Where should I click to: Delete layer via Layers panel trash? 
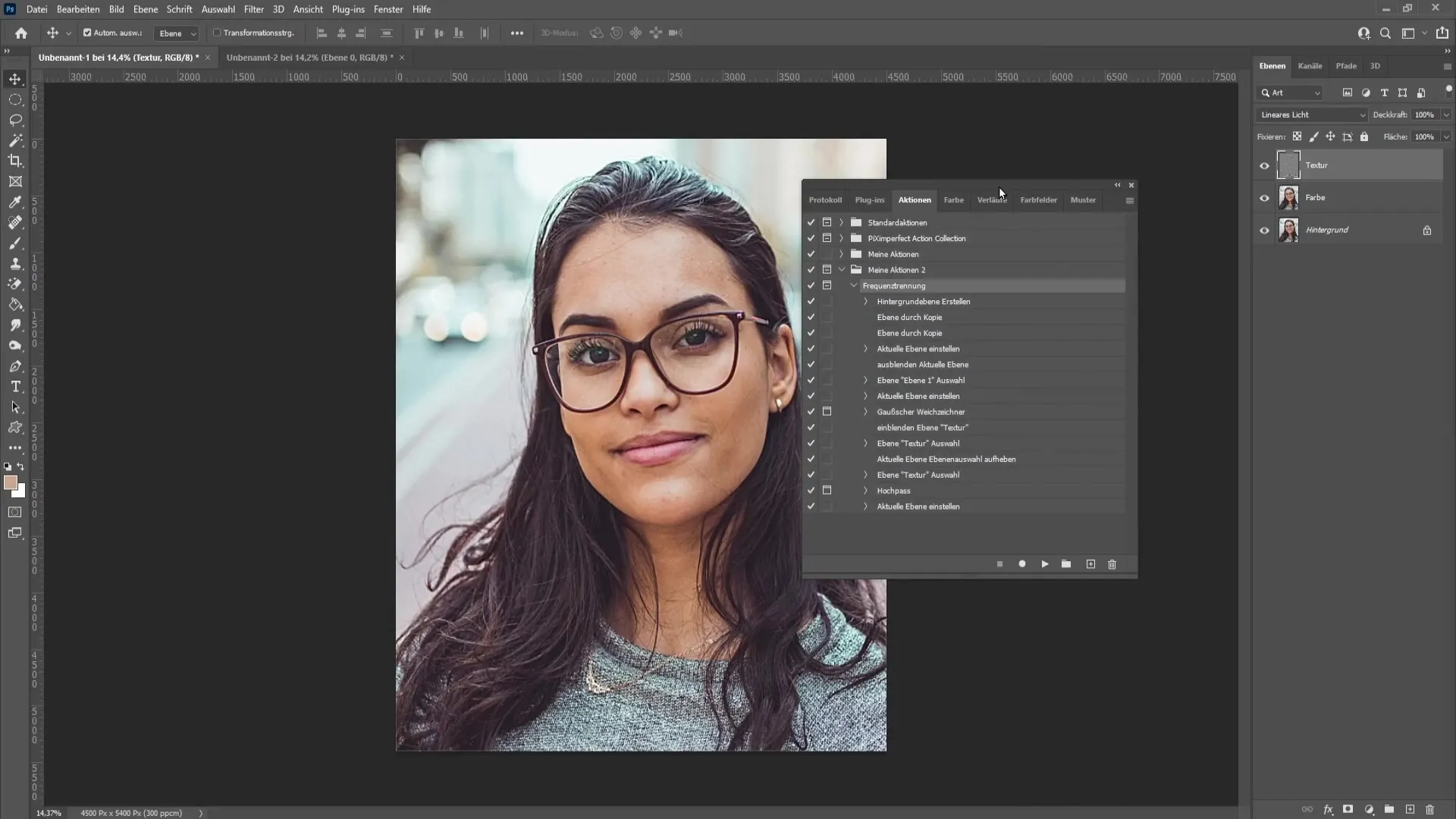pyautogui.click(x=1429, y=809)
